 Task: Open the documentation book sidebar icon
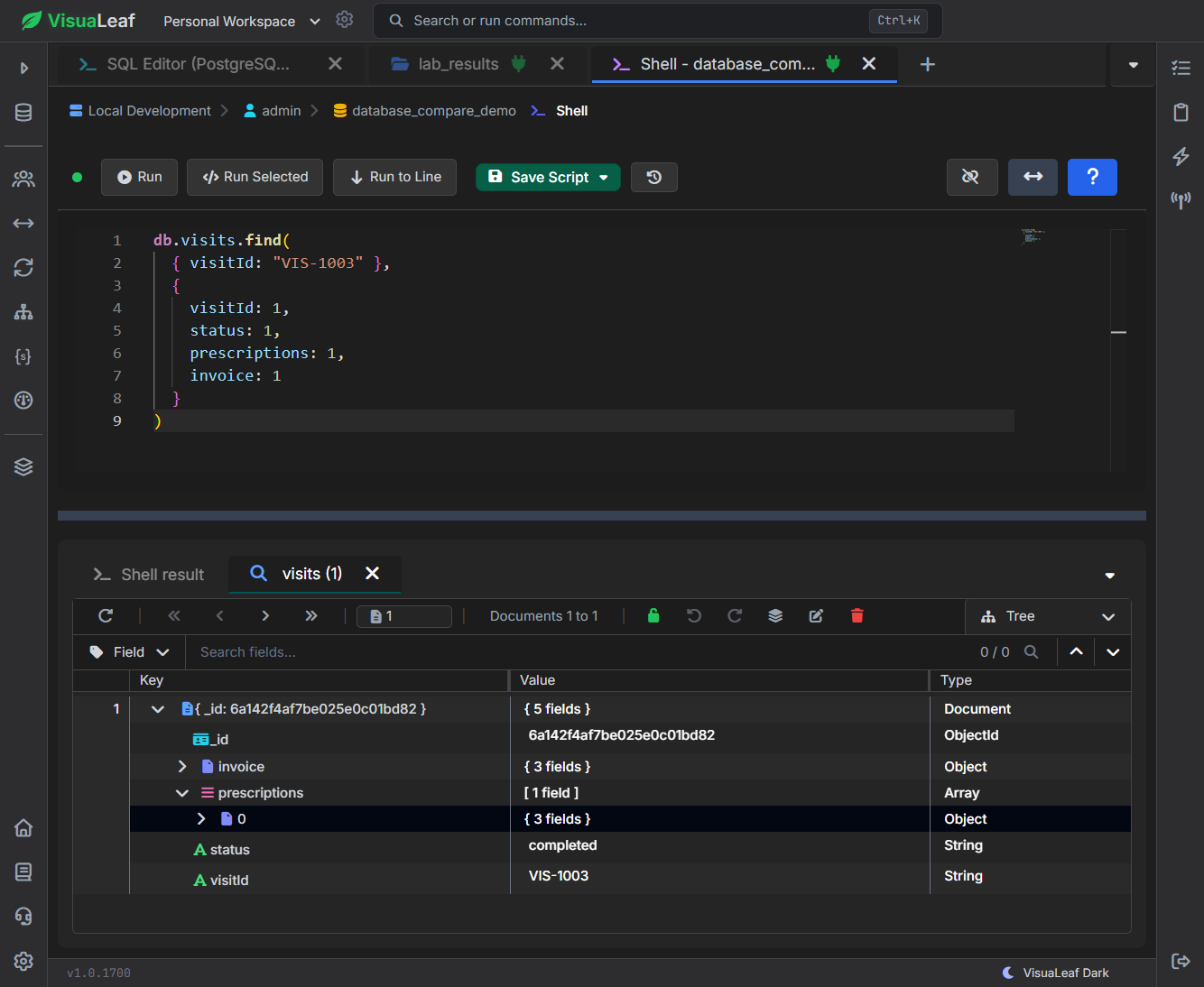click(23, 872)
